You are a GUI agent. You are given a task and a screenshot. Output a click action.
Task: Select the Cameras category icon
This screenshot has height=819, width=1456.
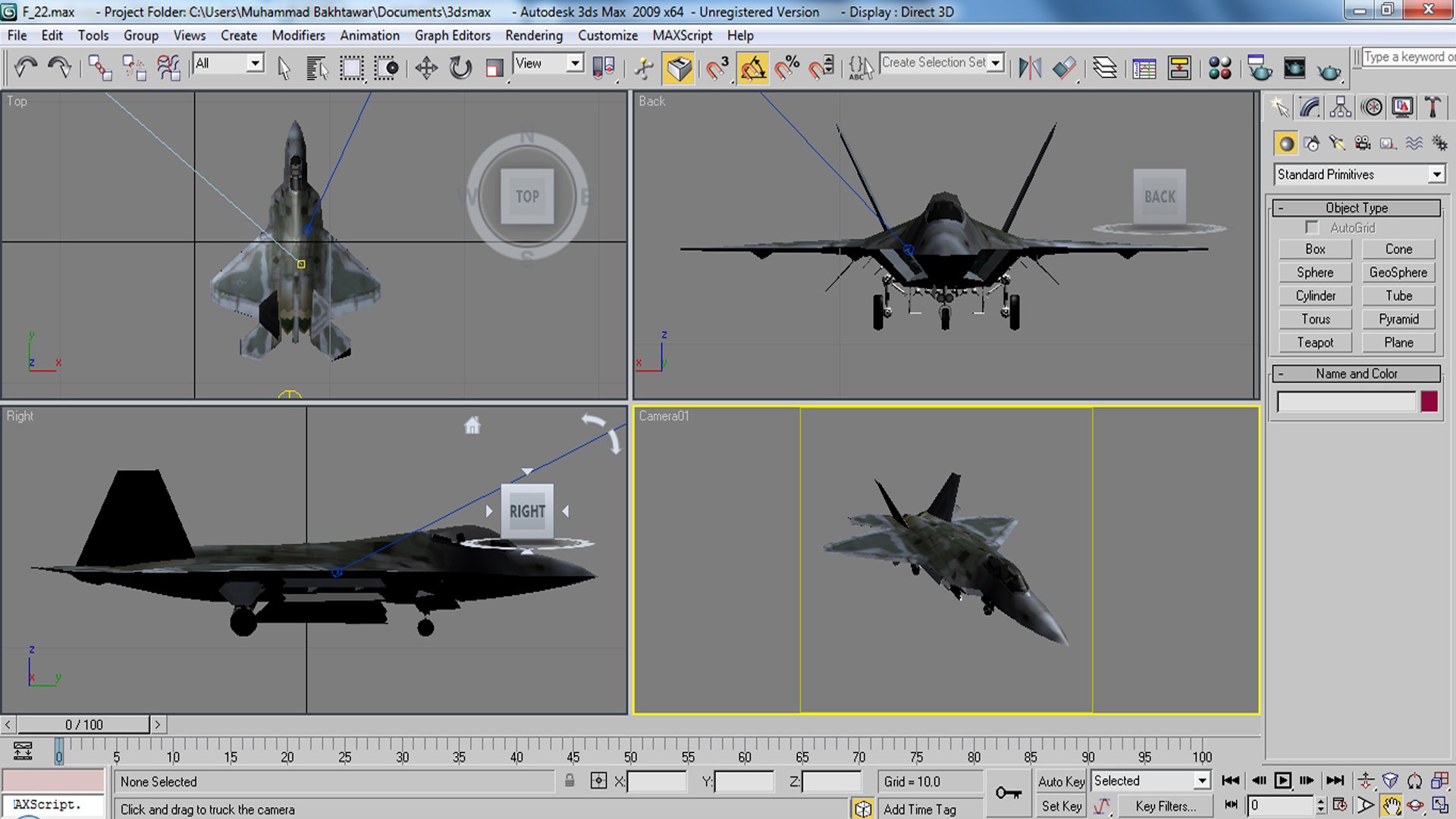coord(1363,143)
